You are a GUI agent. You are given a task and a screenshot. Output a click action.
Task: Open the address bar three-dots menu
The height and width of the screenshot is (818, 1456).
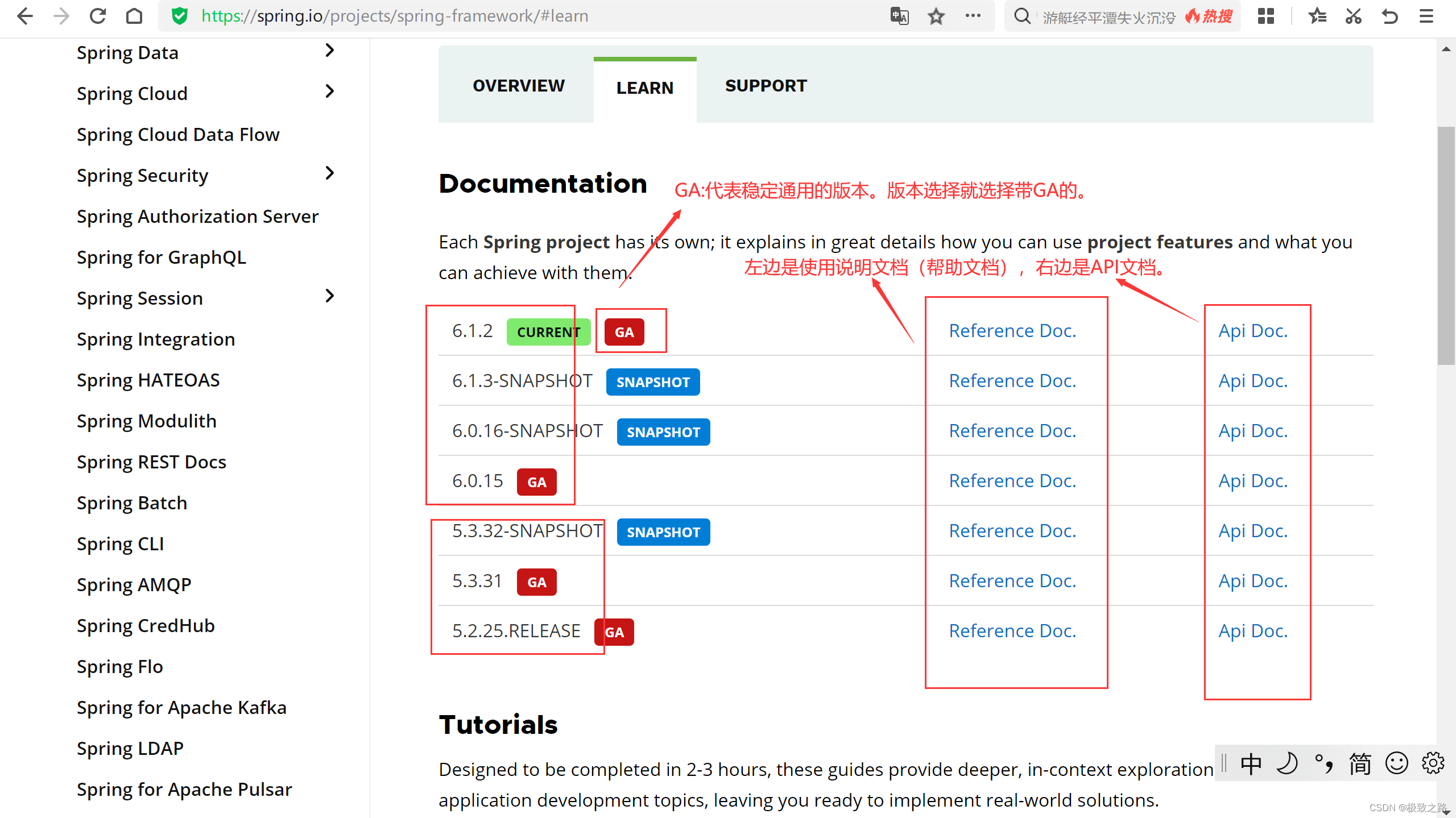tap(973, 16)
